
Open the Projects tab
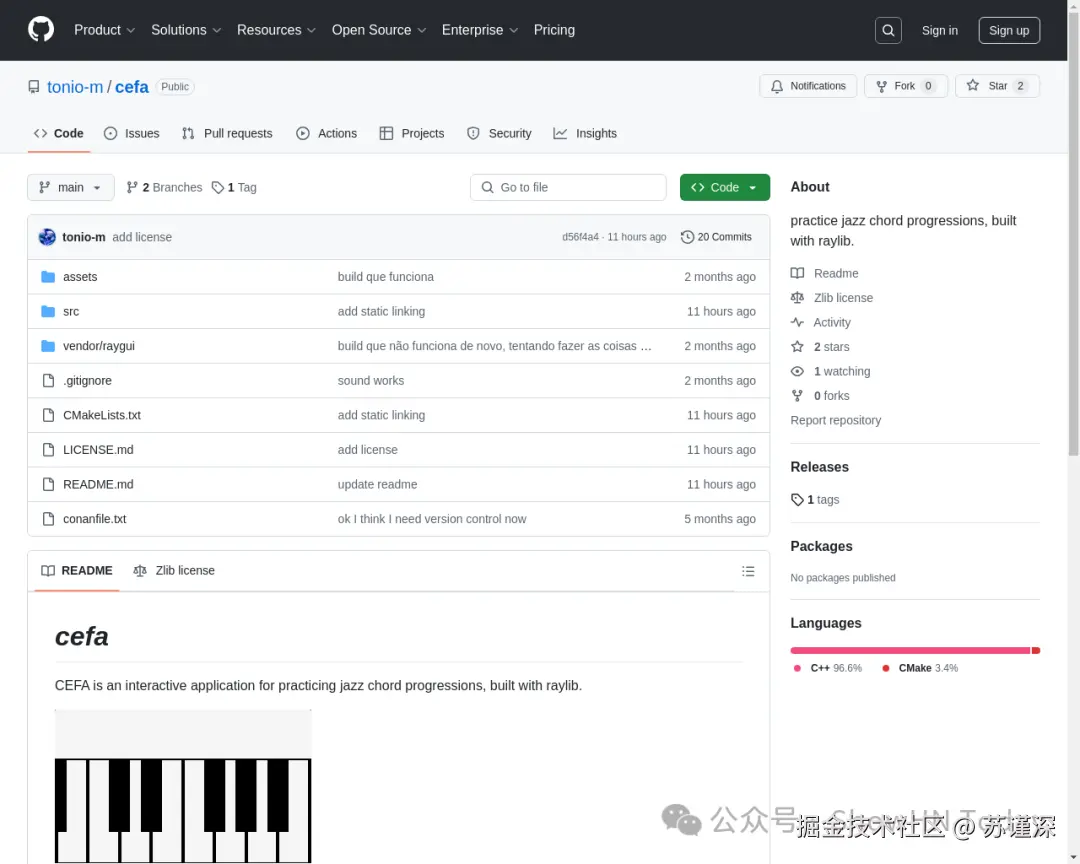tap(412, 134)
